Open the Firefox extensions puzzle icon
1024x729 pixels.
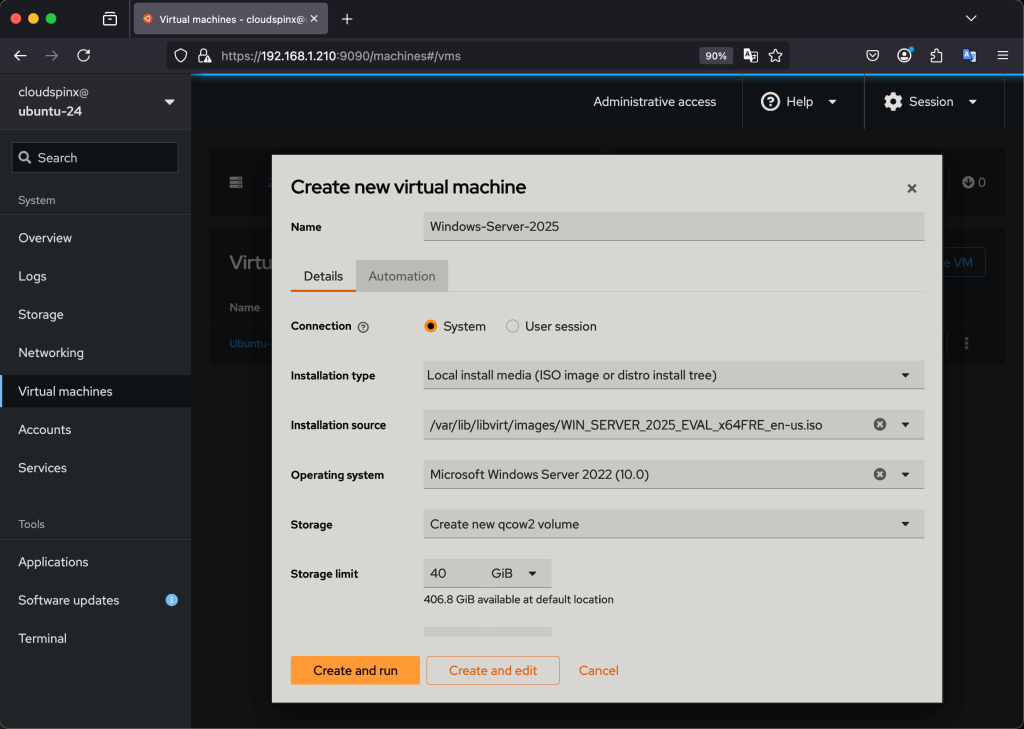tap(936, 56)
